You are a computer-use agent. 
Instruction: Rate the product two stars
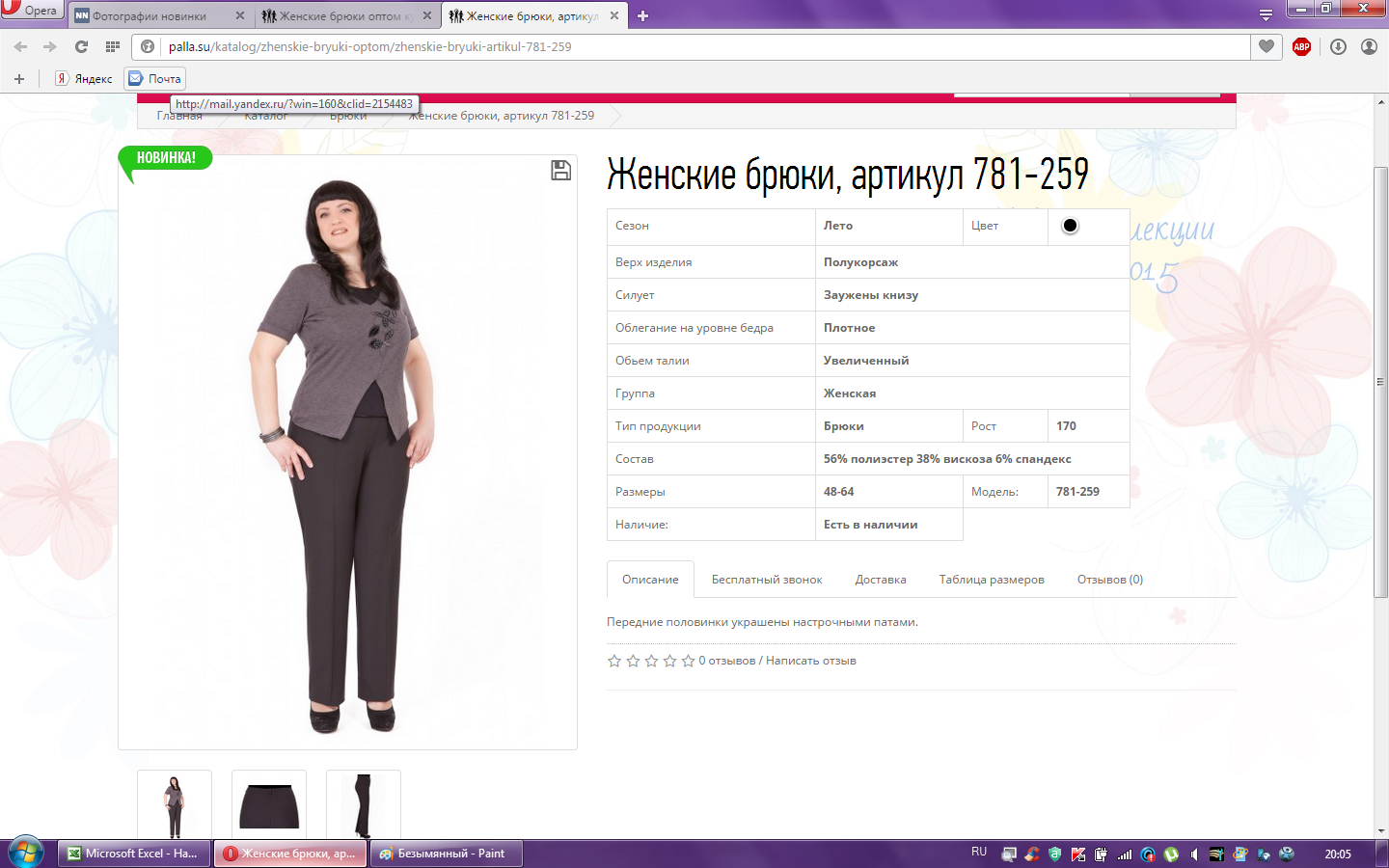633,661
